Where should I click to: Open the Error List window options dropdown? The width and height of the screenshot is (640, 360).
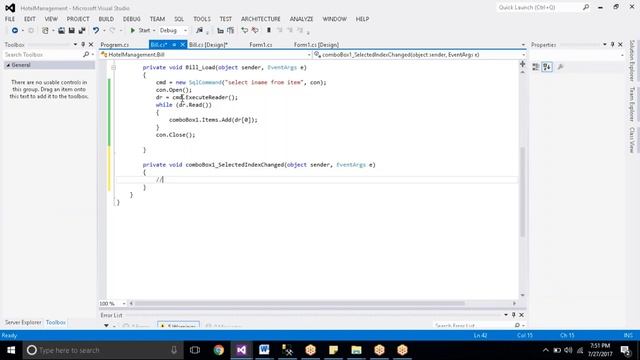(506, 315)
